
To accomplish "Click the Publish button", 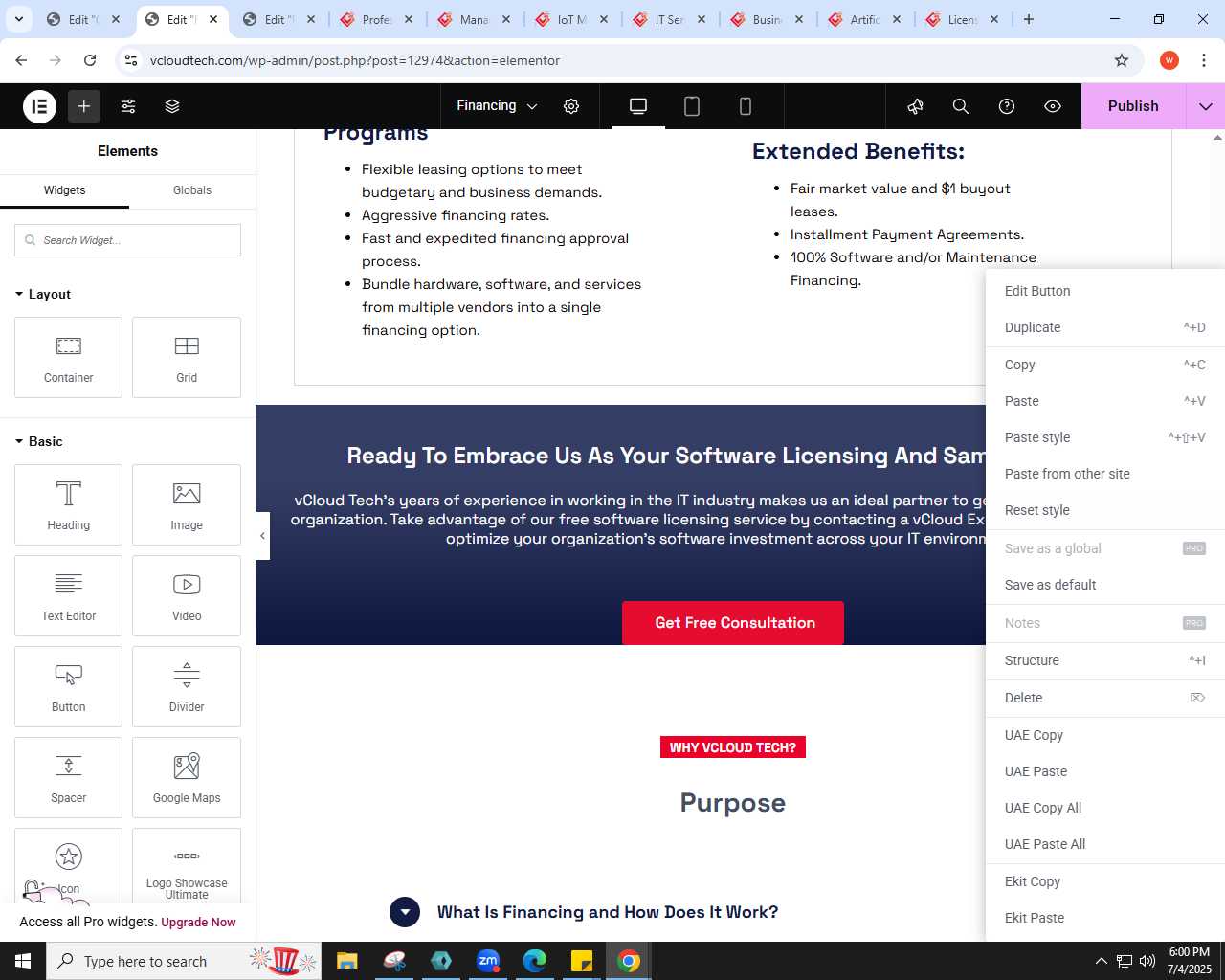I will 1133,106.
